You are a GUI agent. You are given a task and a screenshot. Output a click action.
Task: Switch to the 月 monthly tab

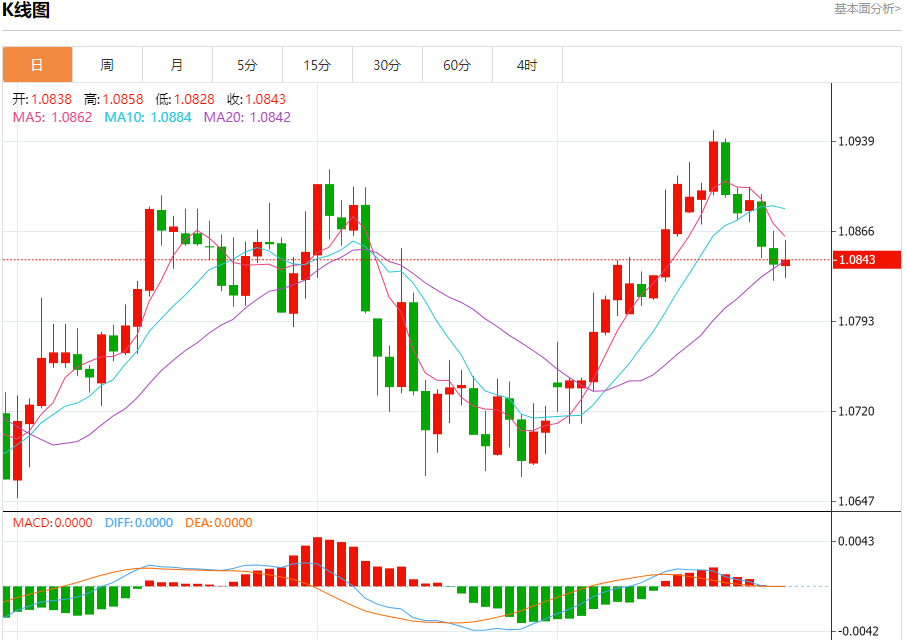coord(178,65)
